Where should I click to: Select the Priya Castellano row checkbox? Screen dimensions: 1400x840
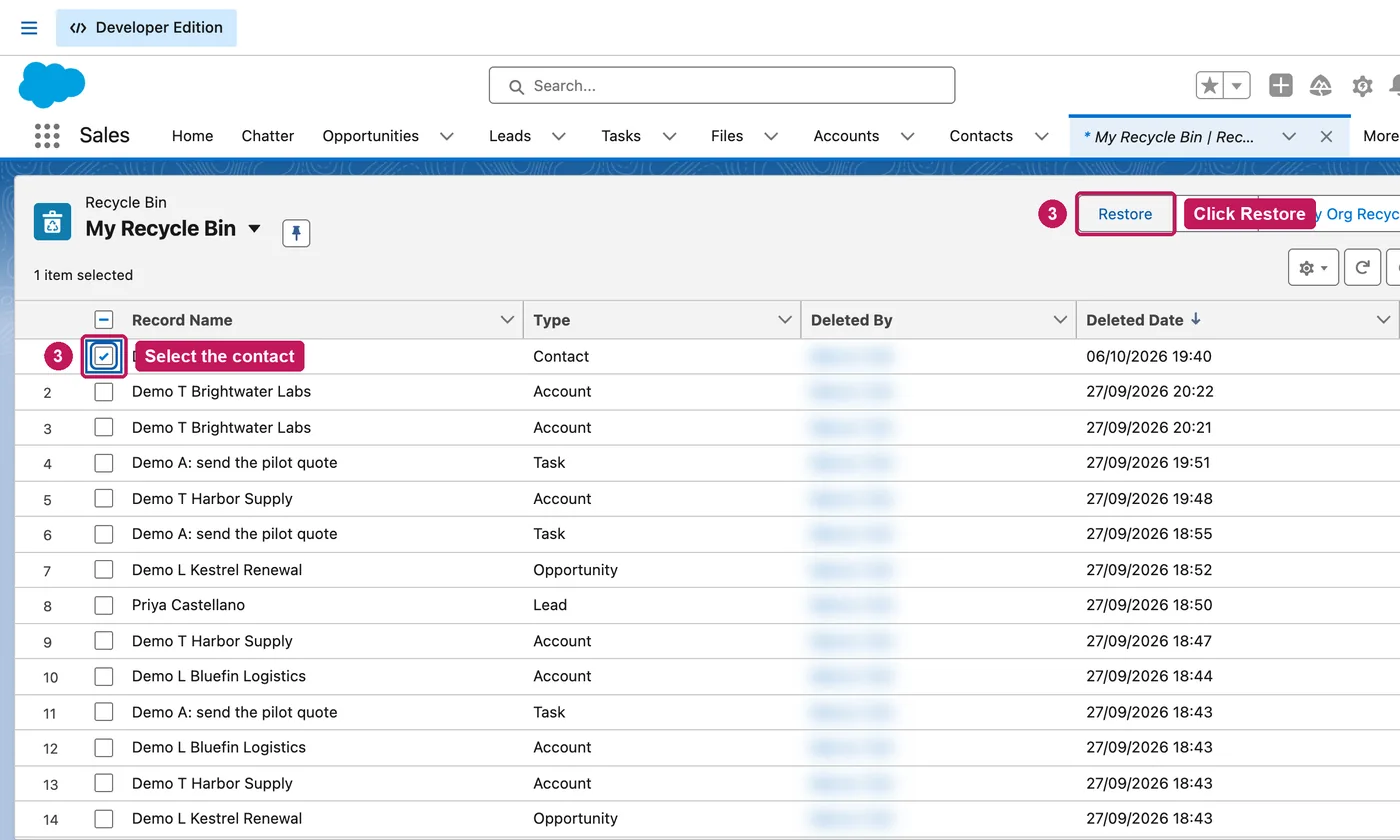tap(104, 605)
